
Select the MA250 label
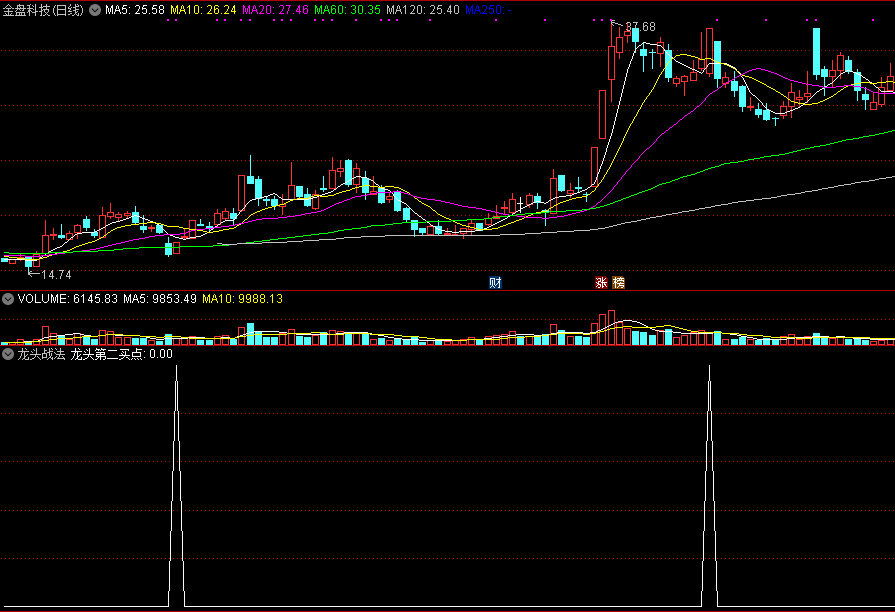point(488,10)
